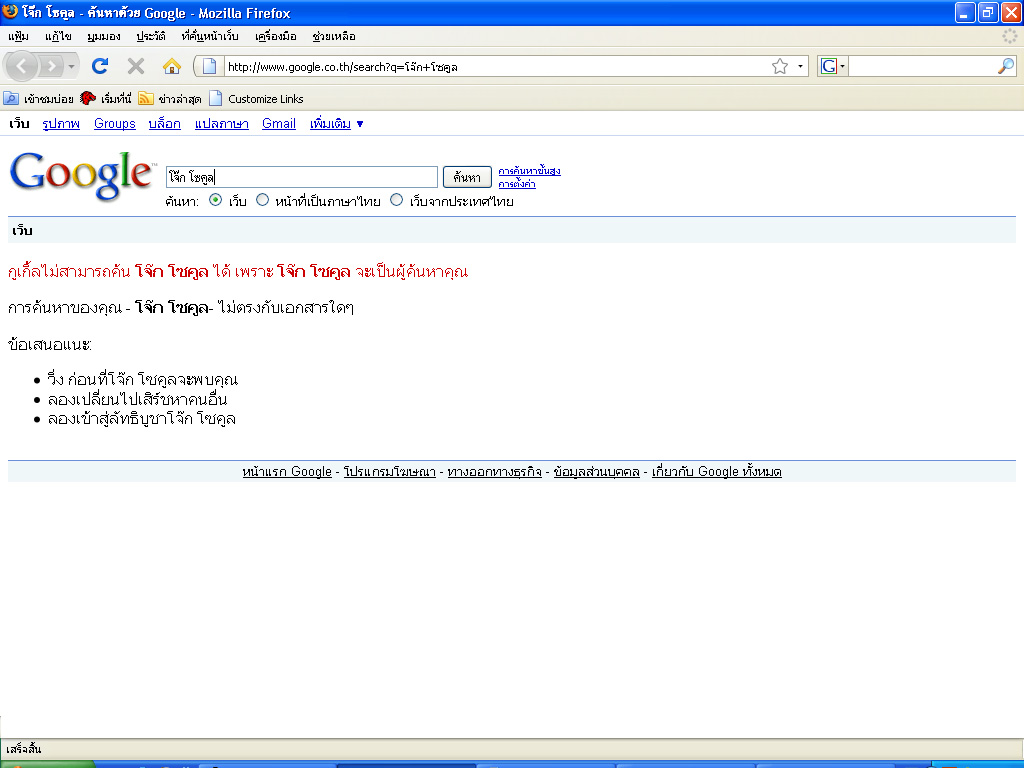Open the Gmail link
1024x768 pixels.
click(279, 123)
